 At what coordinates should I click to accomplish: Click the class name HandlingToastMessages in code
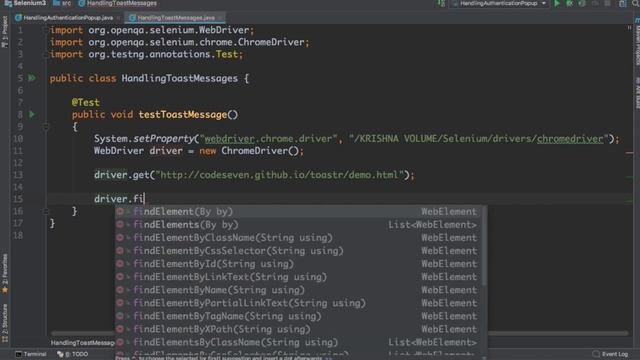point(180,78)
